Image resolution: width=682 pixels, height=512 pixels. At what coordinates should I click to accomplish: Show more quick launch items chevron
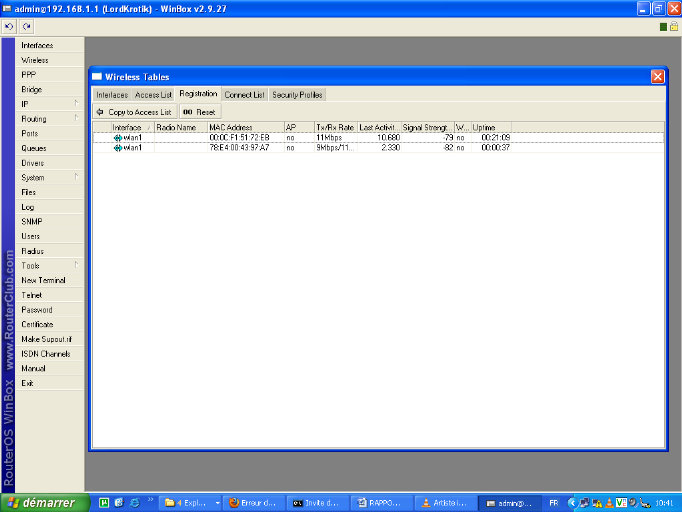[x=150, y=500]
